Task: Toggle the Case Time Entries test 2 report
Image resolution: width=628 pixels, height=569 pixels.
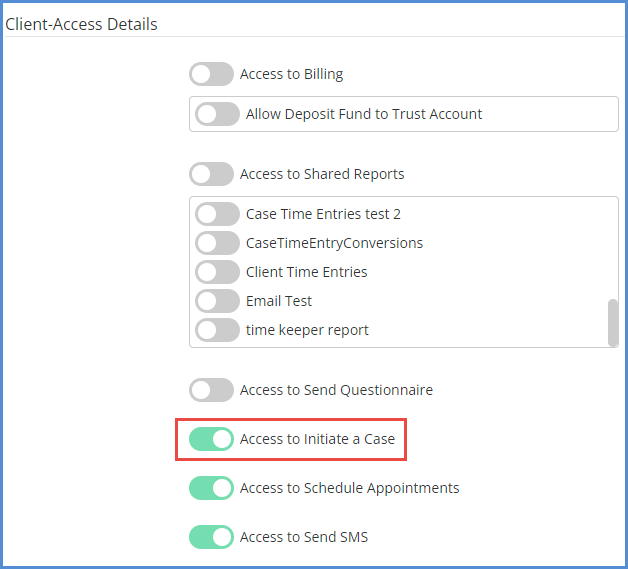Action: coord(217,214)
